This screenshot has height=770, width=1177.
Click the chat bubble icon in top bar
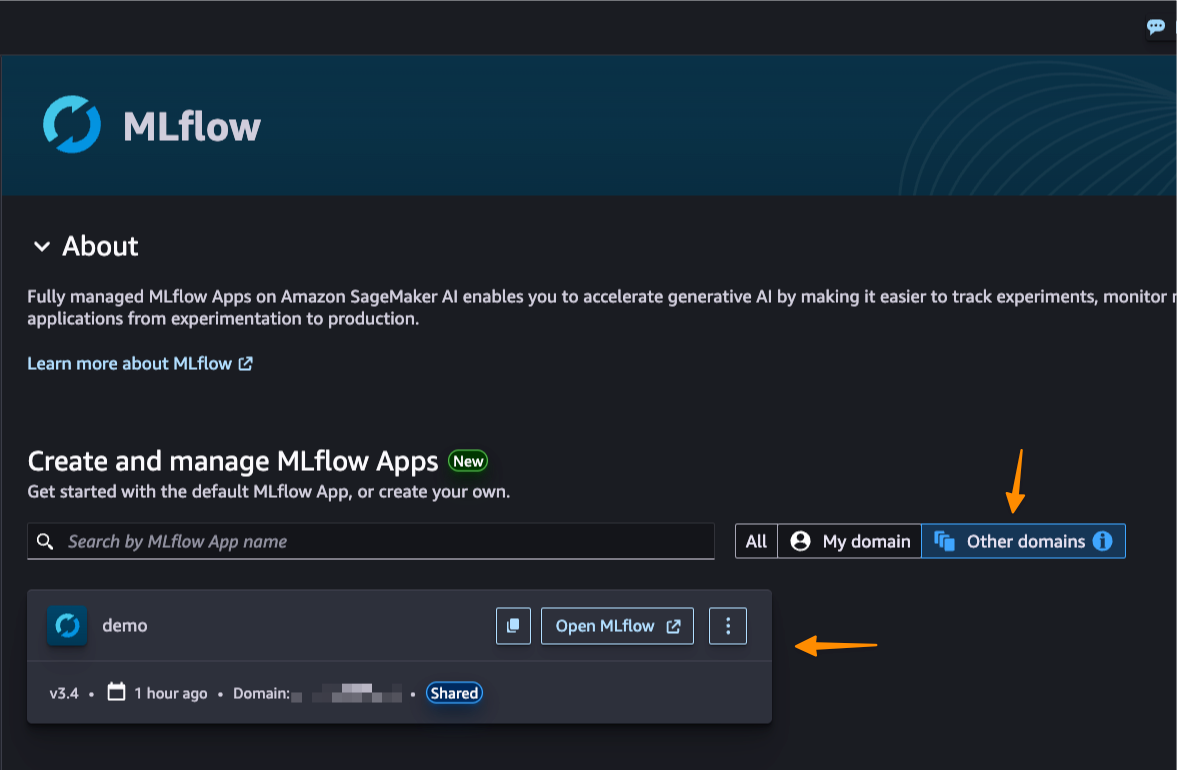[x=1156, y=27]
